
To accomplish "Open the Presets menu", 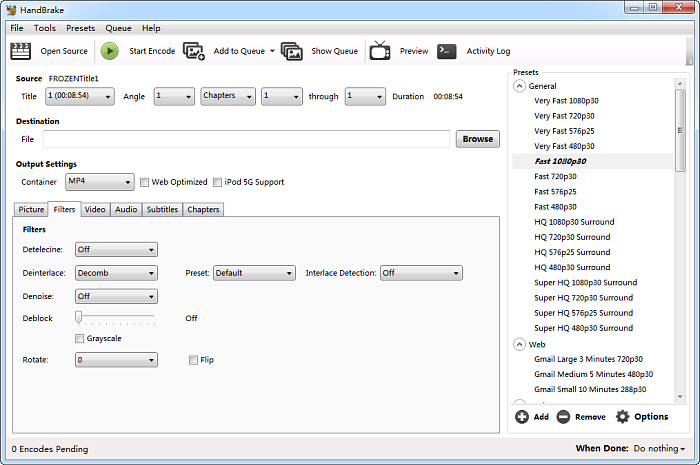I will pyautogui.click(x=80, y=28).
